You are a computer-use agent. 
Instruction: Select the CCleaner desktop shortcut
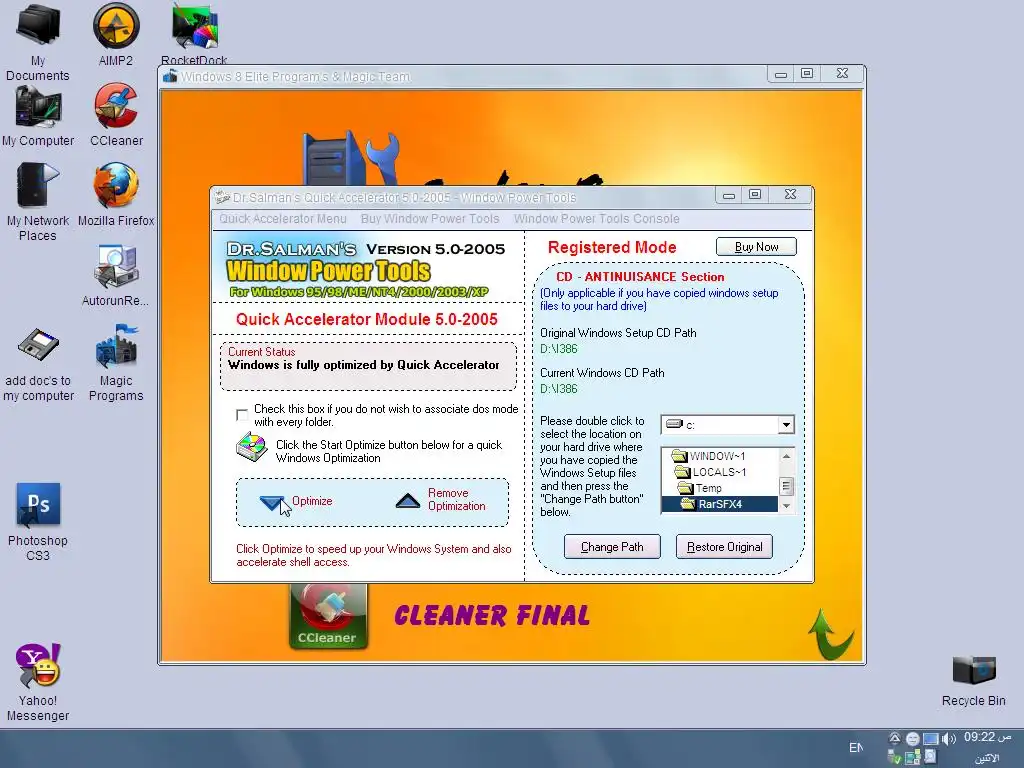click(116, 115)
